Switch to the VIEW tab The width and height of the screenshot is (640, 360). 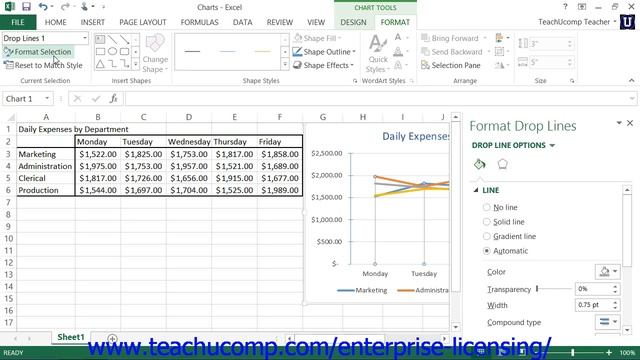point(316,22)
